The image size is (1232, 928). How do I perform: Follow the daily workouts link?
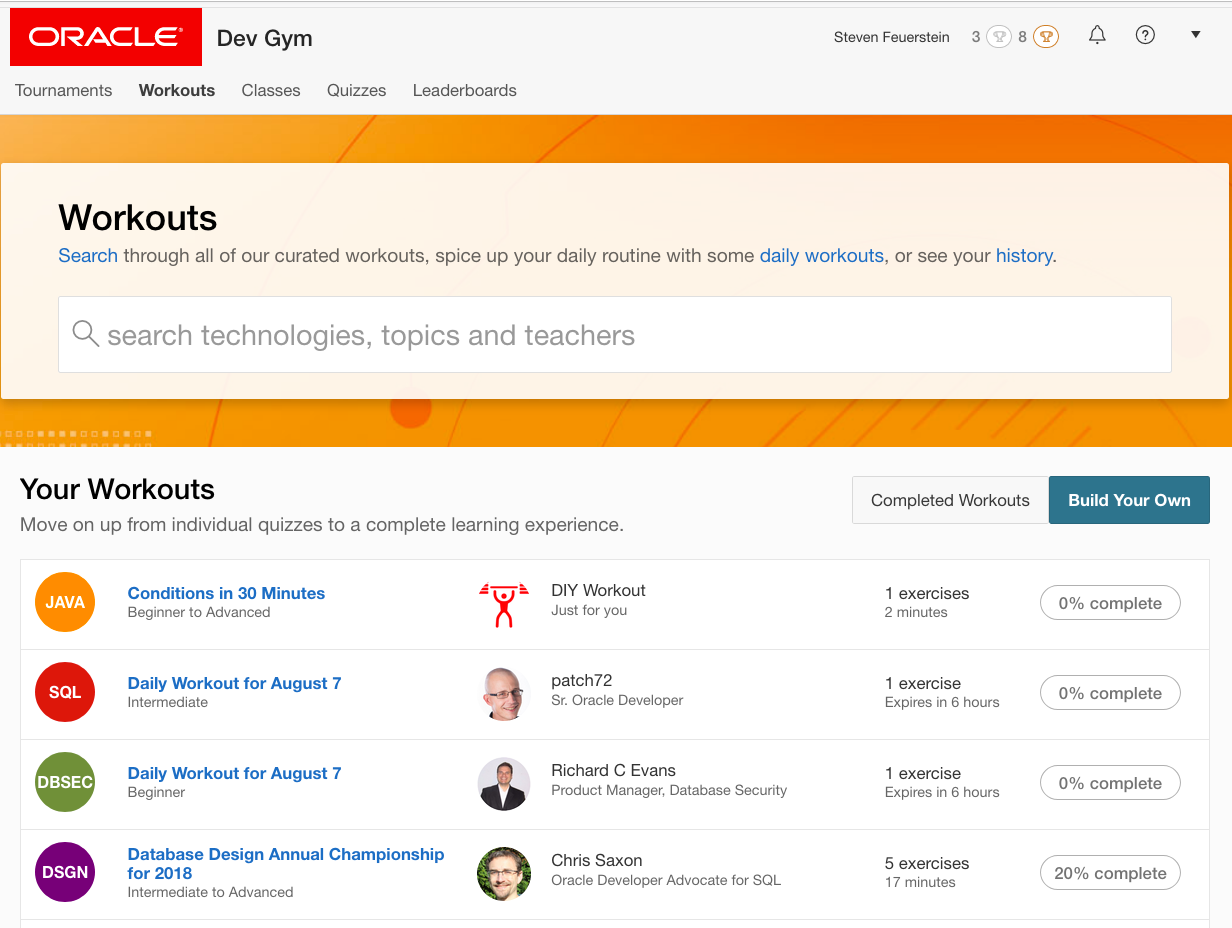click(822, 255)
